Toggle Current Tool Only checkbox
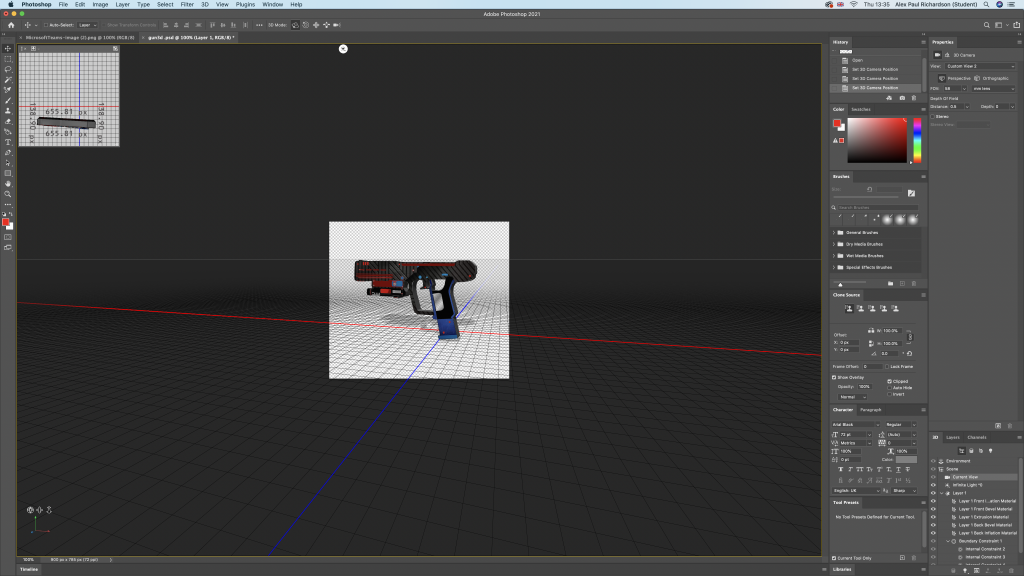 (834, 558)
